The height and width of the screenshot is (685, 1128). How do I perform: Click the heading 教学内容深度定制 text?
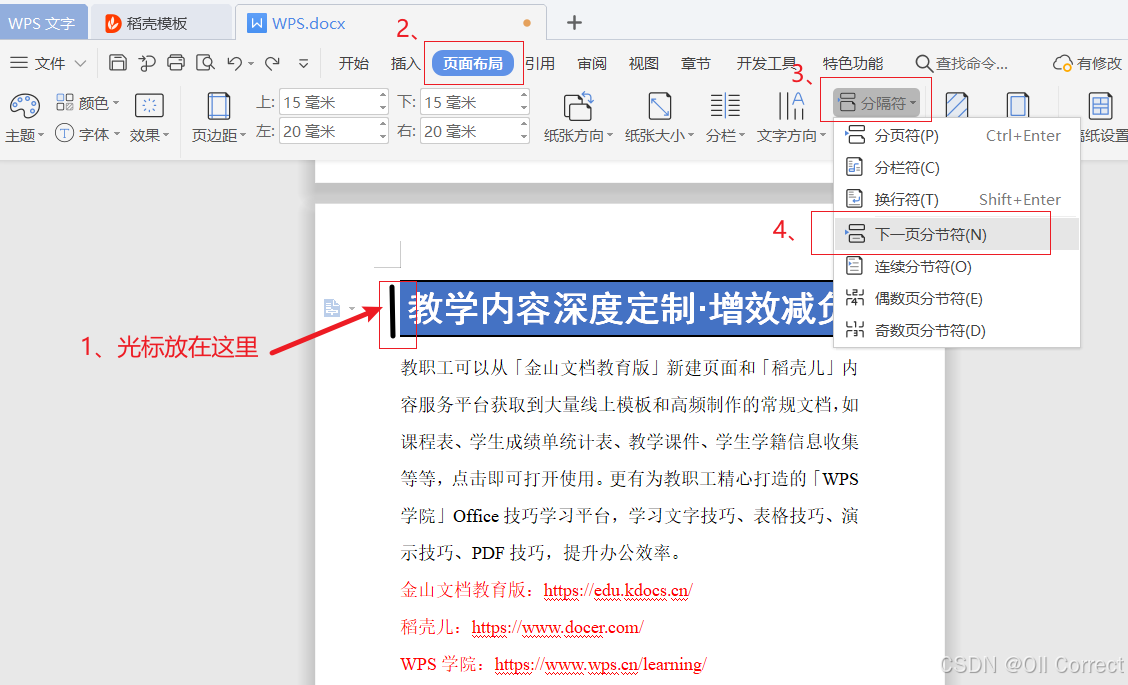(550, 309)
